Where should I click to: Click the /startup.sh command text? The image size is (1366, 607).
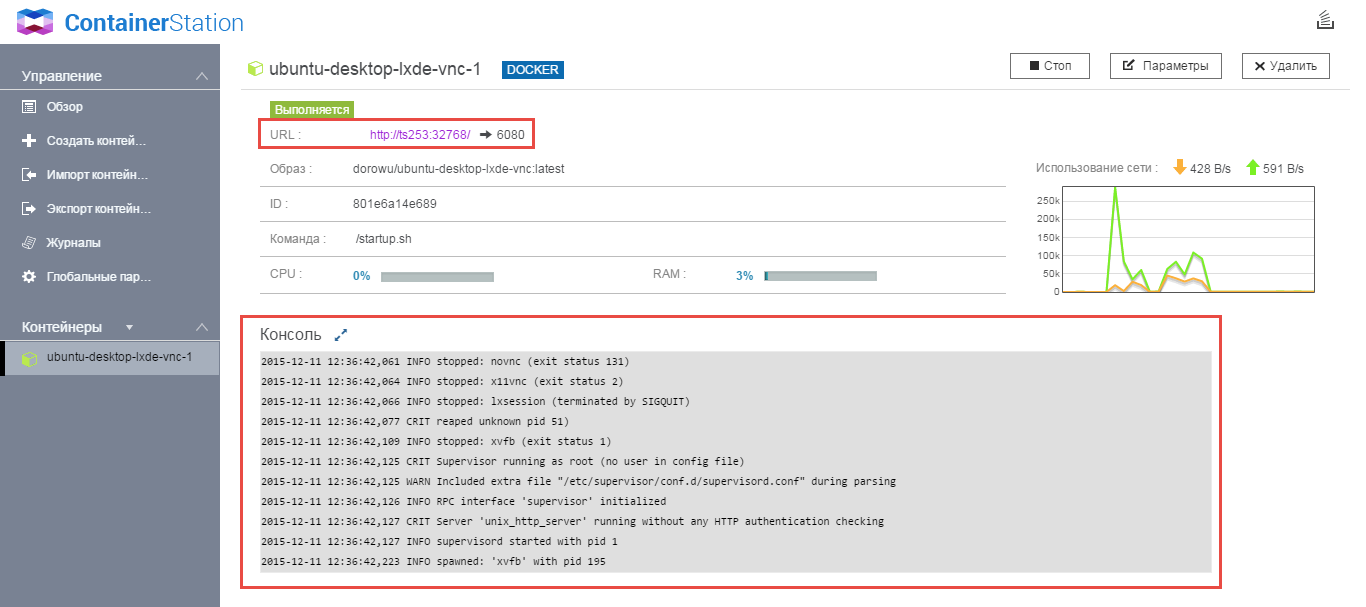(x=384, y=239)
